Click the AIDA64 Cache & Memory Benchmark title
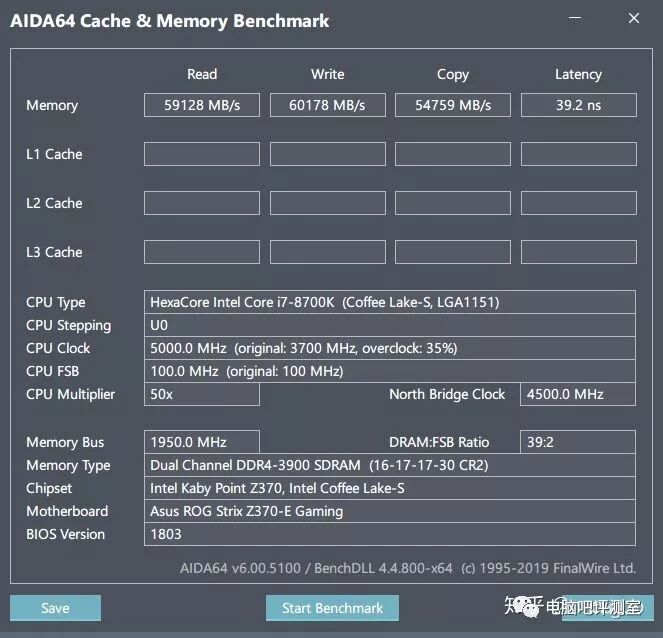Image resolution: width=663 pixels, height=638 pixels. (x=170, y=21)
